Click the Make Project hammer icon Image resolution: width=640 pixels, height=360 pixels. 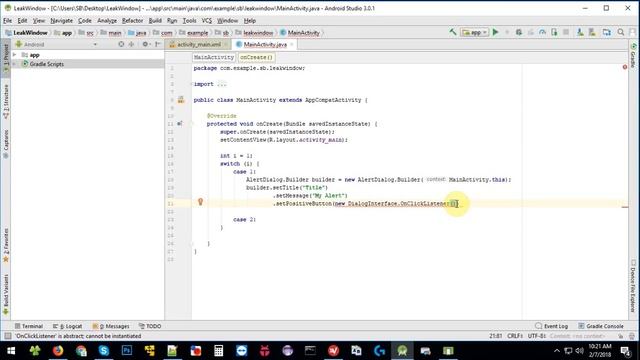click(x=453, y=32)
